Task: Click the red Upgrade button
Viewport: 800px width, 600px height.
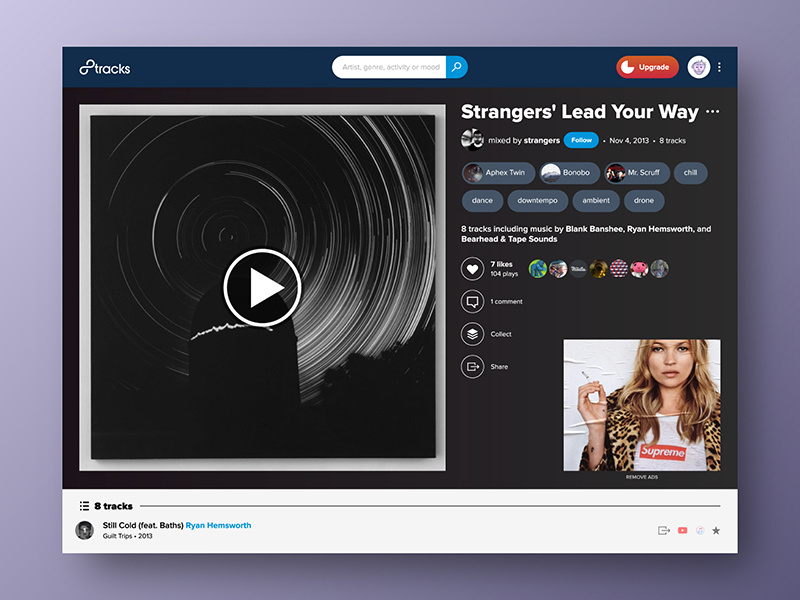Action: point(647,67)
